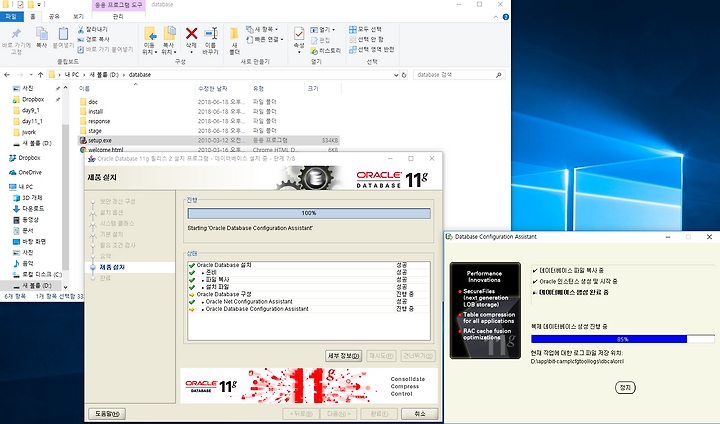Select Oracle Database Configuration Assistant status row

(x=309, y=309)
